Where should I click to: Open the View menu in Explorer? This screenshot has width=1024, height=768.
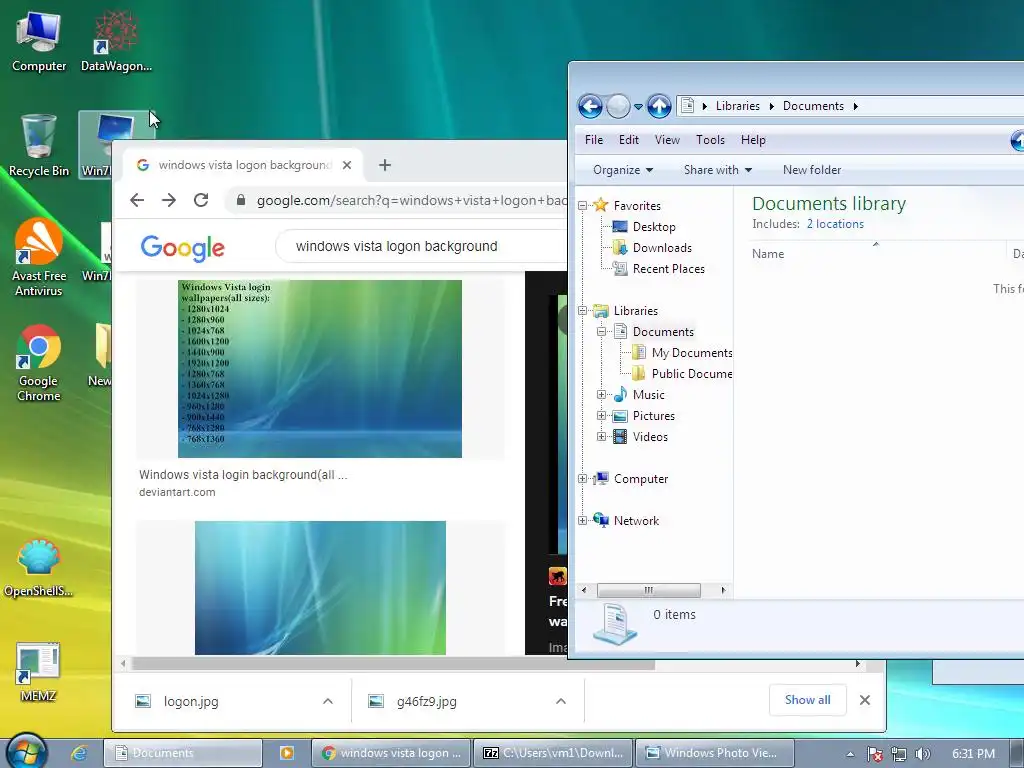click(x=667, y=140)
